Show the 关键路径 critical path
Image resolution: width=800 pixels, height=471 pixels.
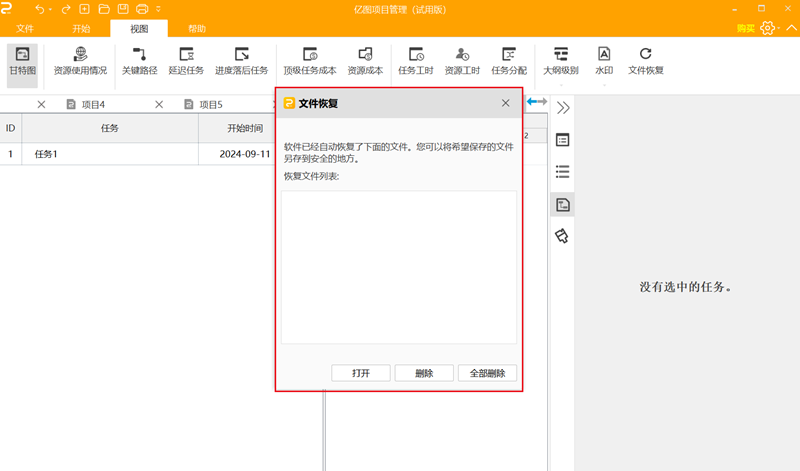click(139, 62)
